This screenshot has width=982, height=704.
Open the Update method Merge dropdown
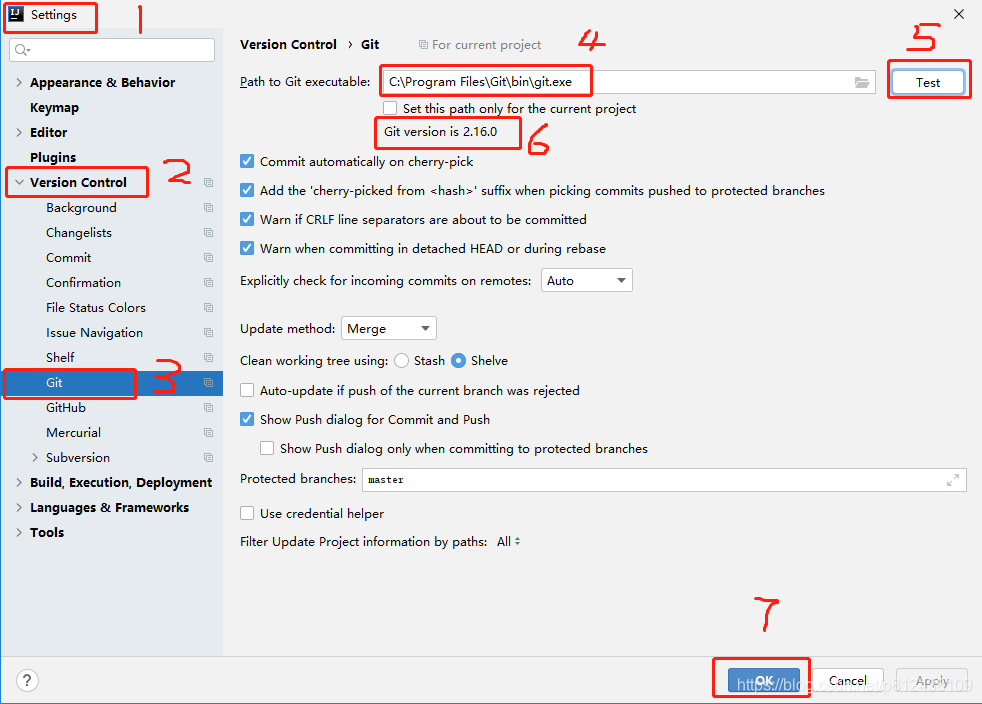click(x=388, y=328)
